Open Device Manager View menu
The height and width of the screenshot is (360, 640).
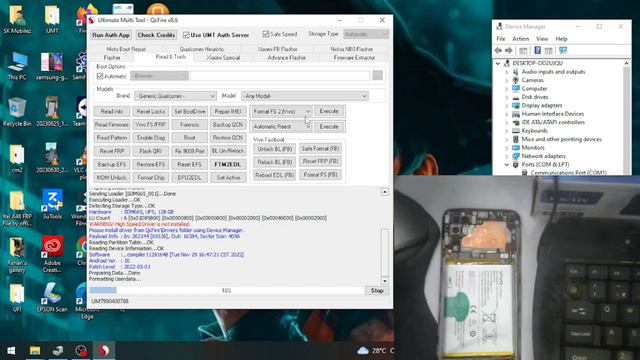542,39
